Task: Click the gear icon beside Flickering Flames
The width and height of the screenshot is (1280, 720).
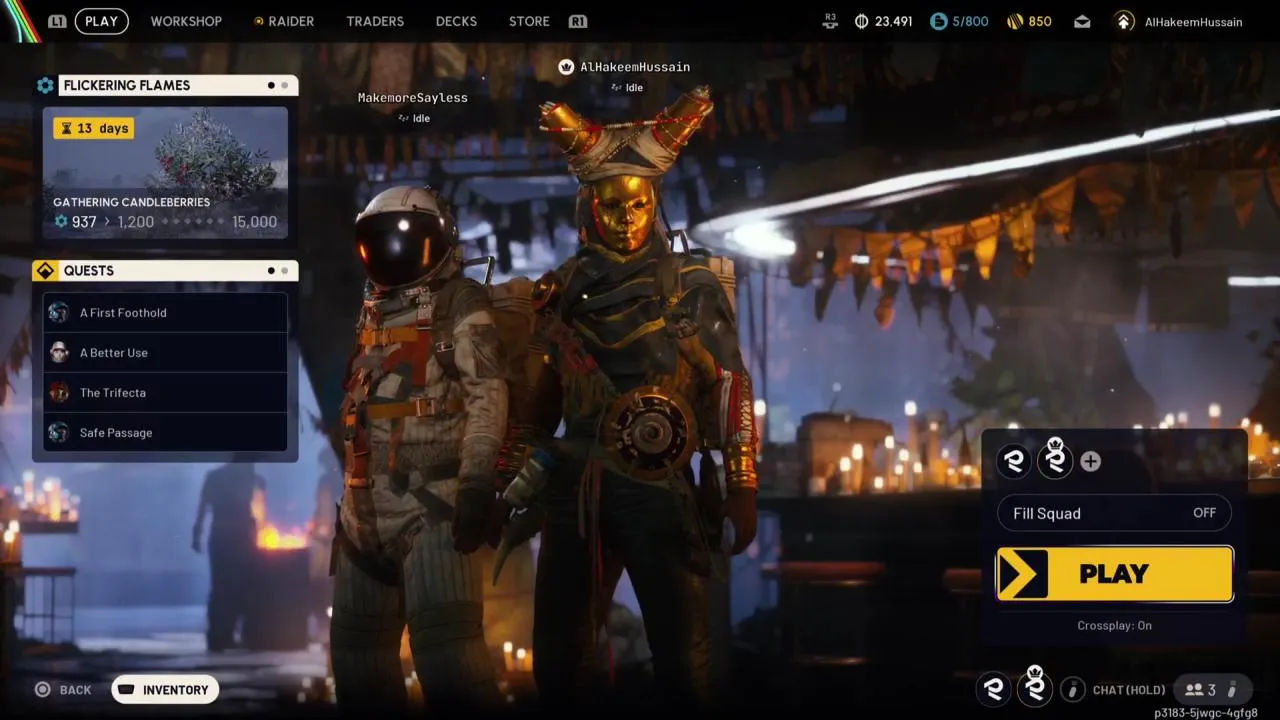Action: (45, 86)
